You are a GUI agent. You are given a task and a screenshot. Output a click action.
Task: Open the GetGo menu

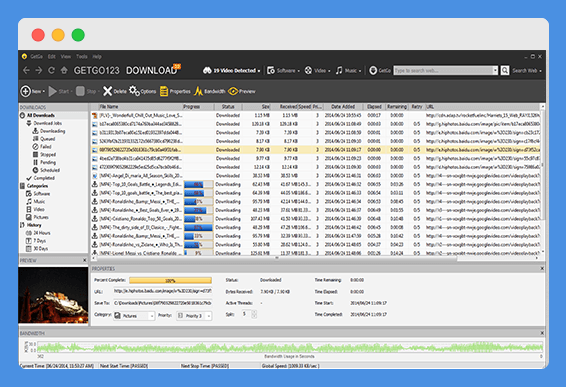coord(36,57)
